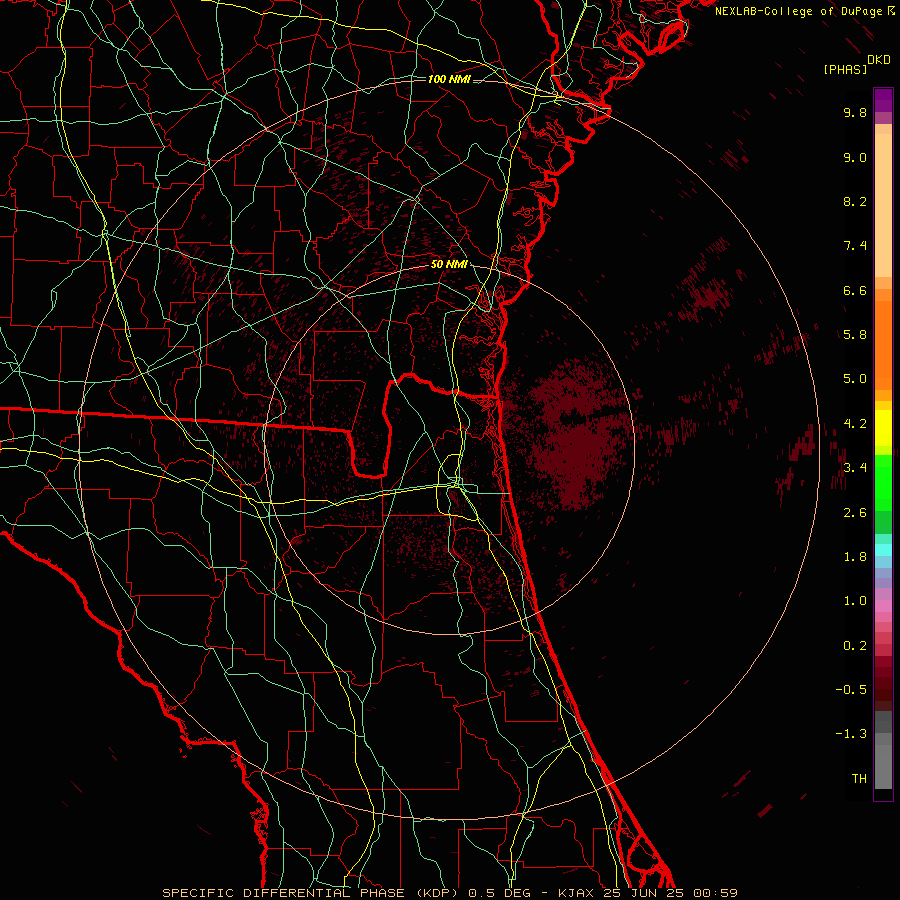
Task: Click the cyan band of the color scale
Action: pos(883,549)
